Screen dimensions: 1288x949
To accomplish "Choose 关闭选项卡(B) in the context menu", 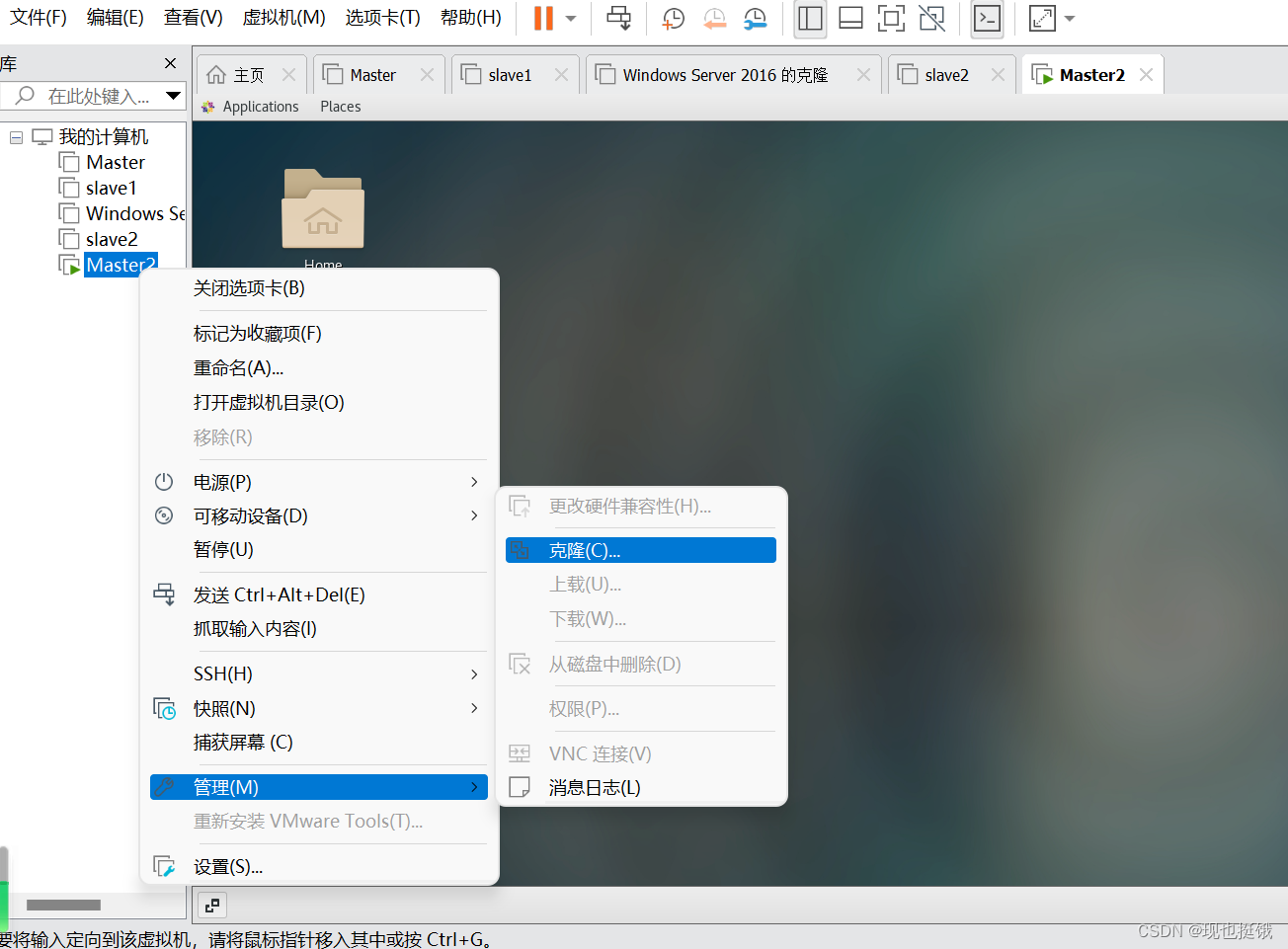I will point(319,288).
